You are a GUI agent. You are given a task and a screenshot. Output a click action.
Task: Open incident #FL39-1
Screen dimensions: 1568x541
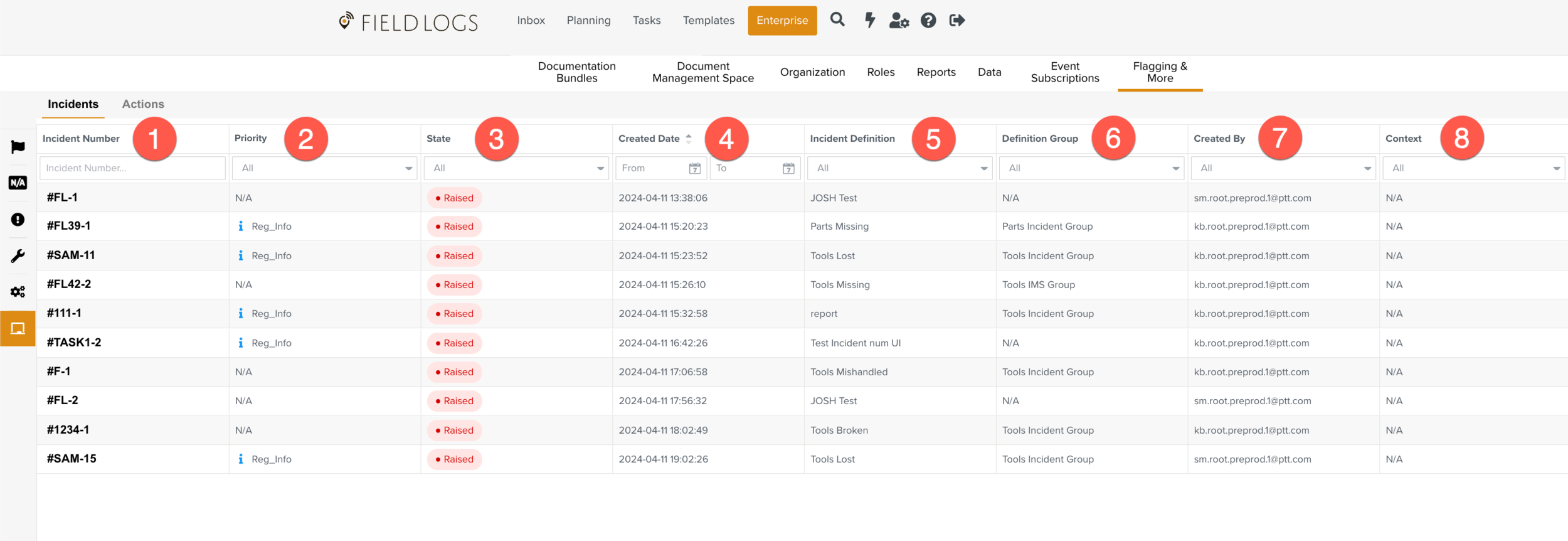pyautogui.click(x=68, y=225)
